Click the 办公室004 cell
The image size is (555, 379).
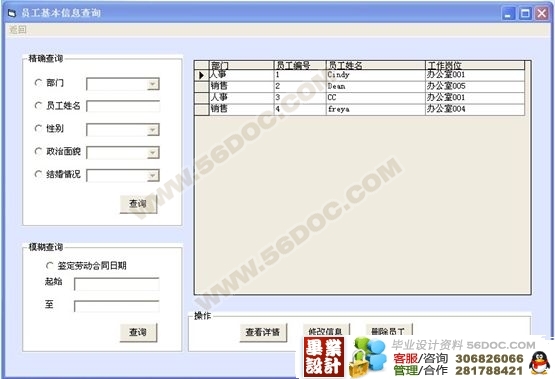coord(475,109)
